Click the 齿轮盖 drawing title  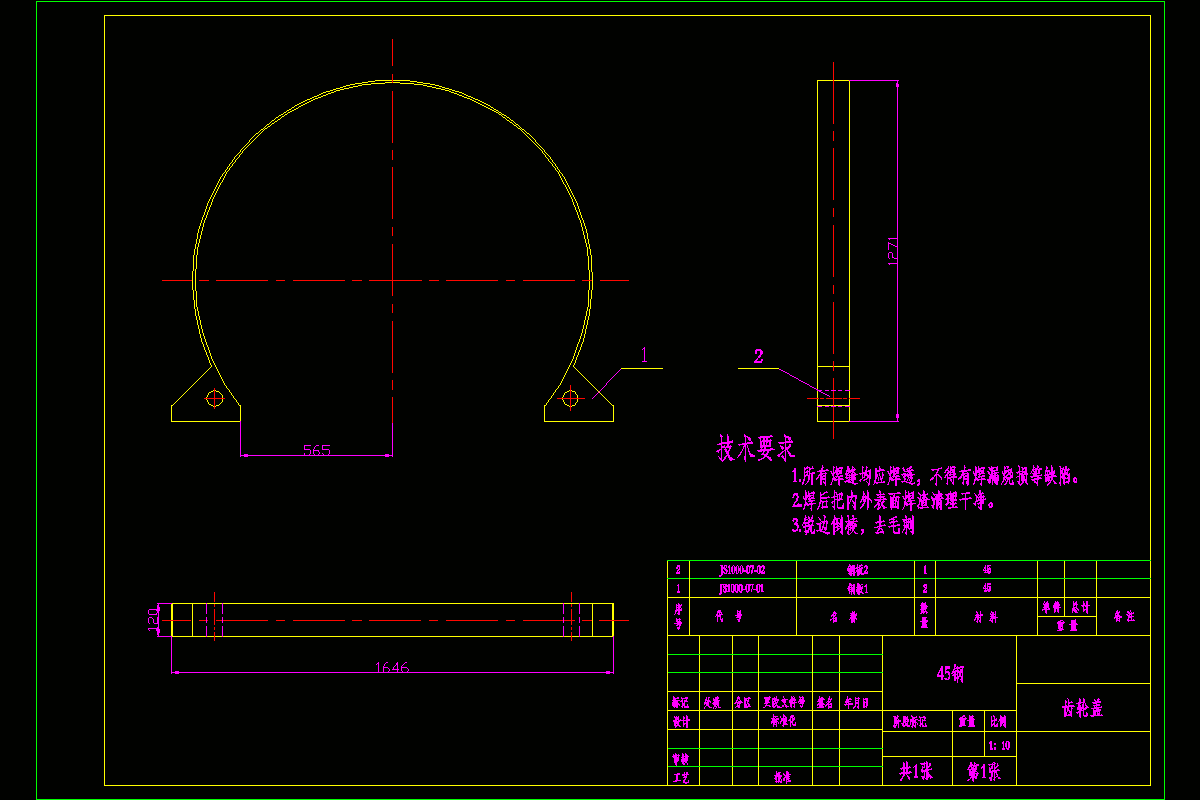point(1083,708)
